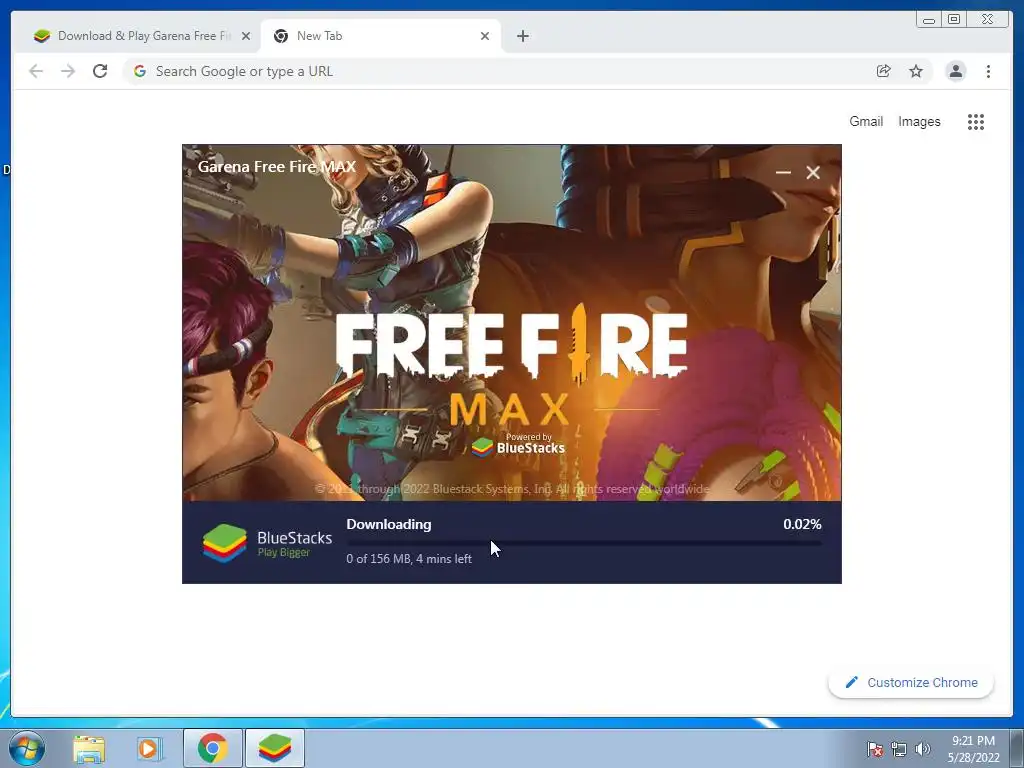Open the Gmail link

click(x=866, y=121)
